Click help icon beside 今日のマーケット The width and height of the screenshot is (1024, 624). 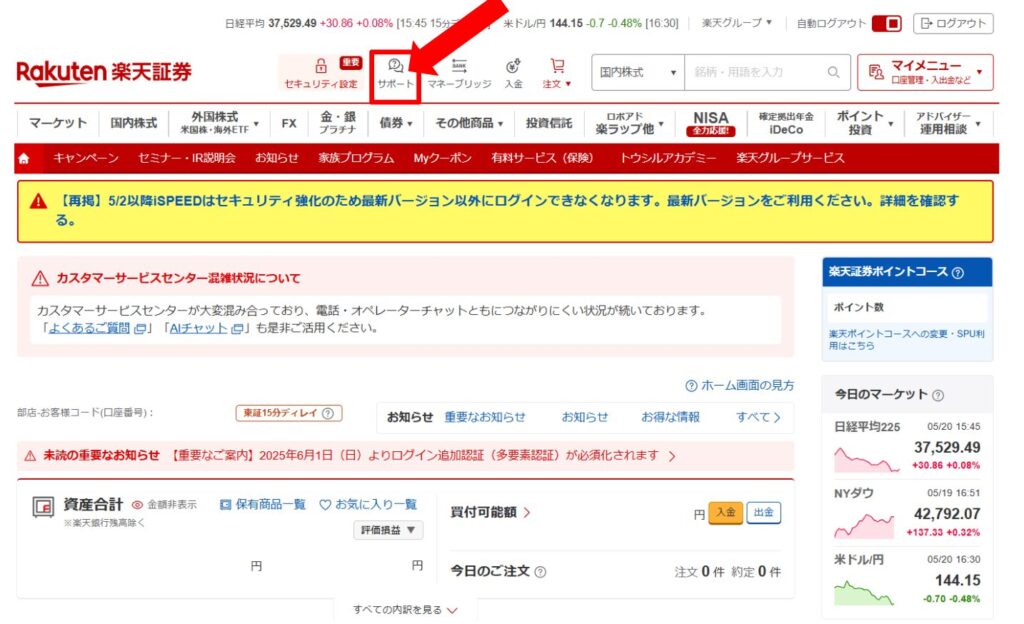tap(938, 395)
